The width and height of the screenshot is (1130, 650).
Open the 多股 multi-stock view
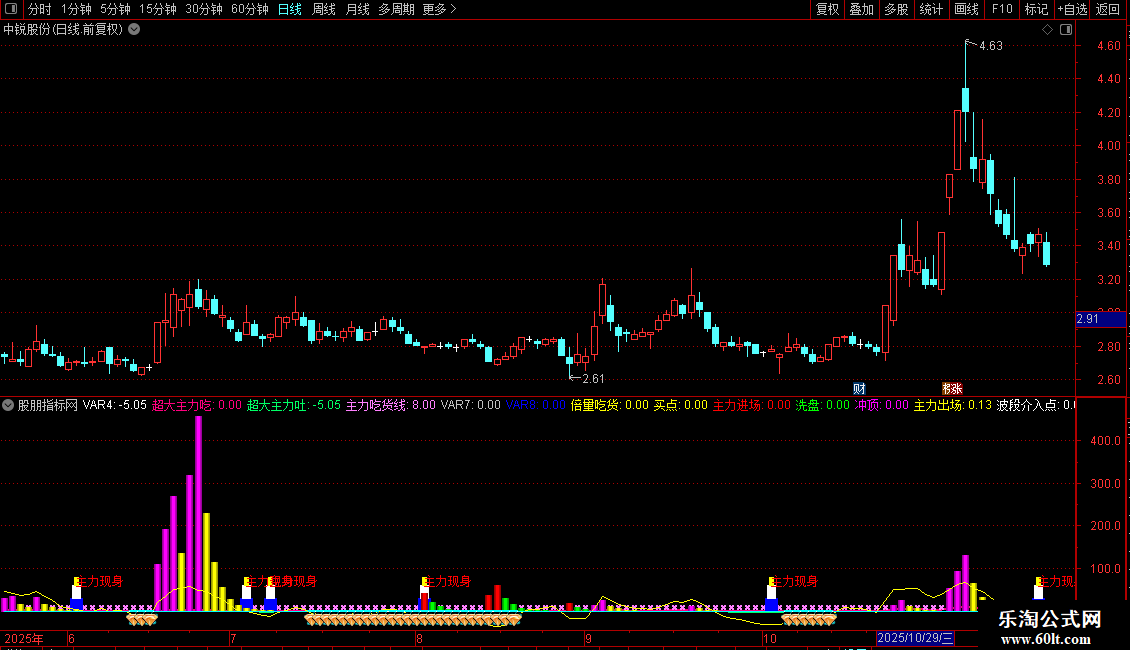point(896,9)
